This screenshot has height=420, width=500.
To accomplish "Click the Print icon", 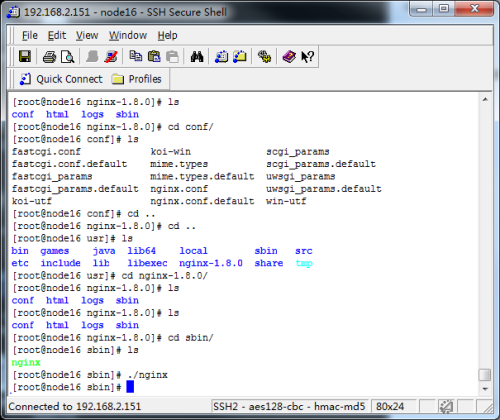I will [49, 57].
